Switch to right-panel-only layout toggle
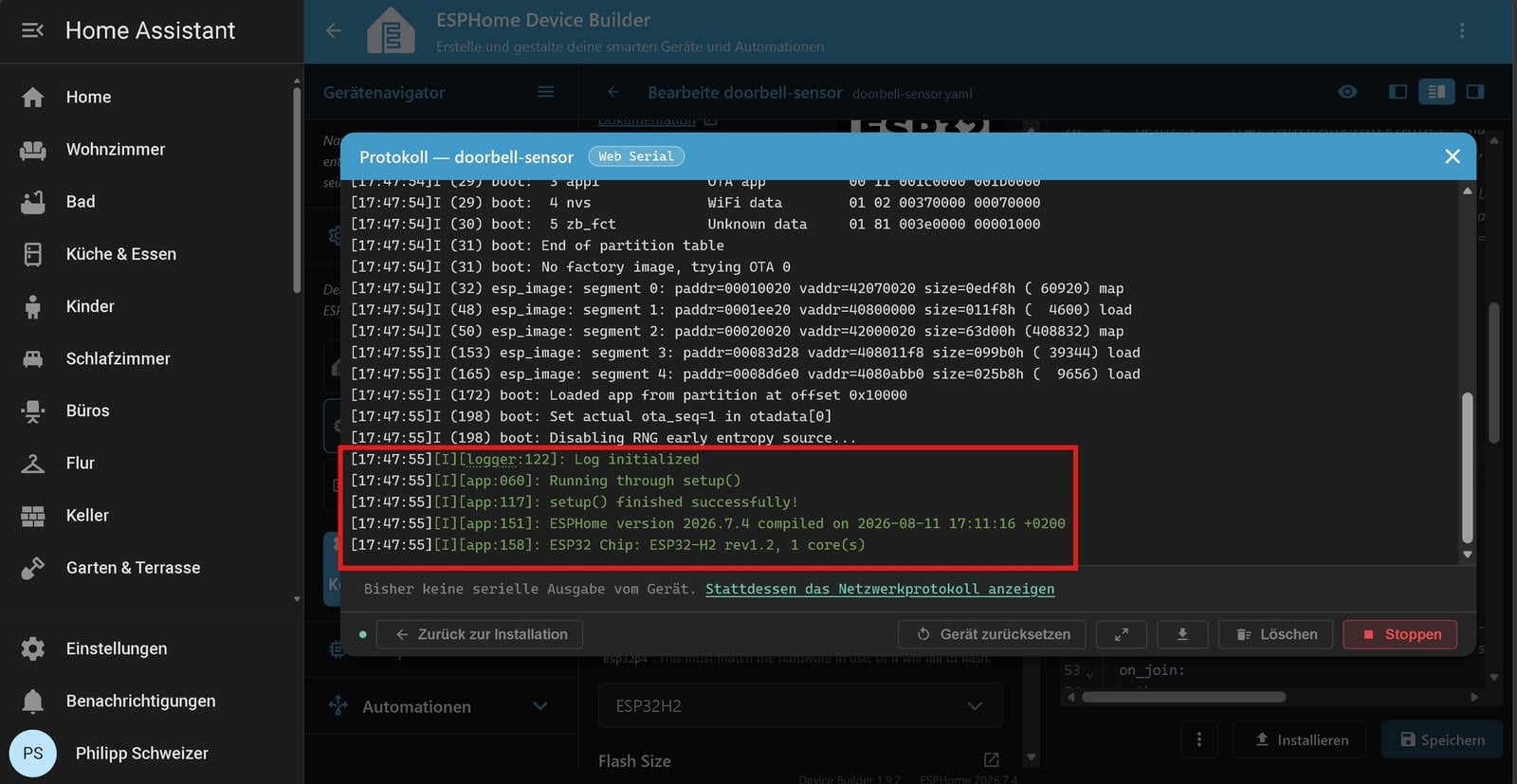 click(x=1475, y=92)
